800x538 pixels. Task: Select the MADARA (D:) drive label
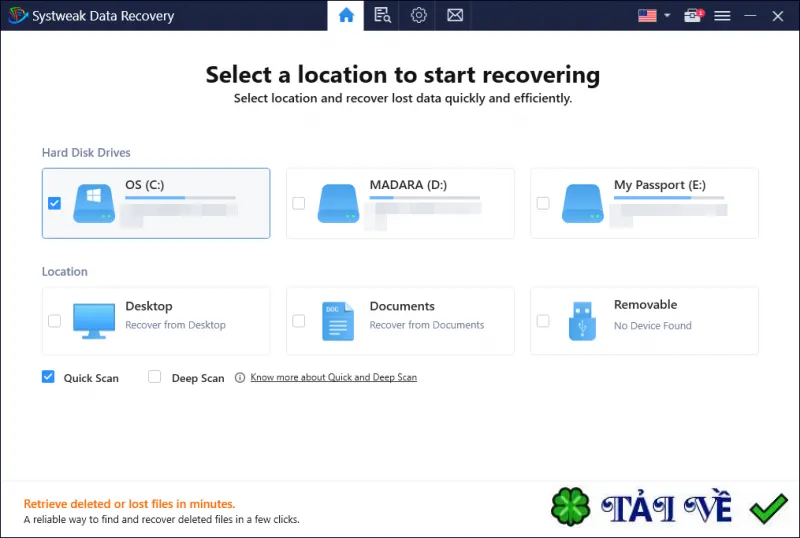(408, 185)
